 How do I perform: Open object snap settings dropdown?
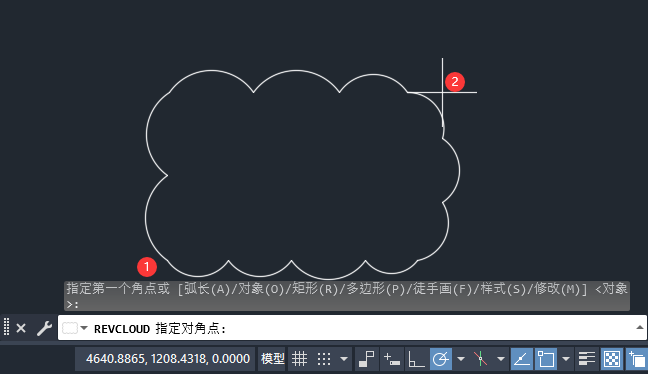pyautogui.click(x=566, y=359)
